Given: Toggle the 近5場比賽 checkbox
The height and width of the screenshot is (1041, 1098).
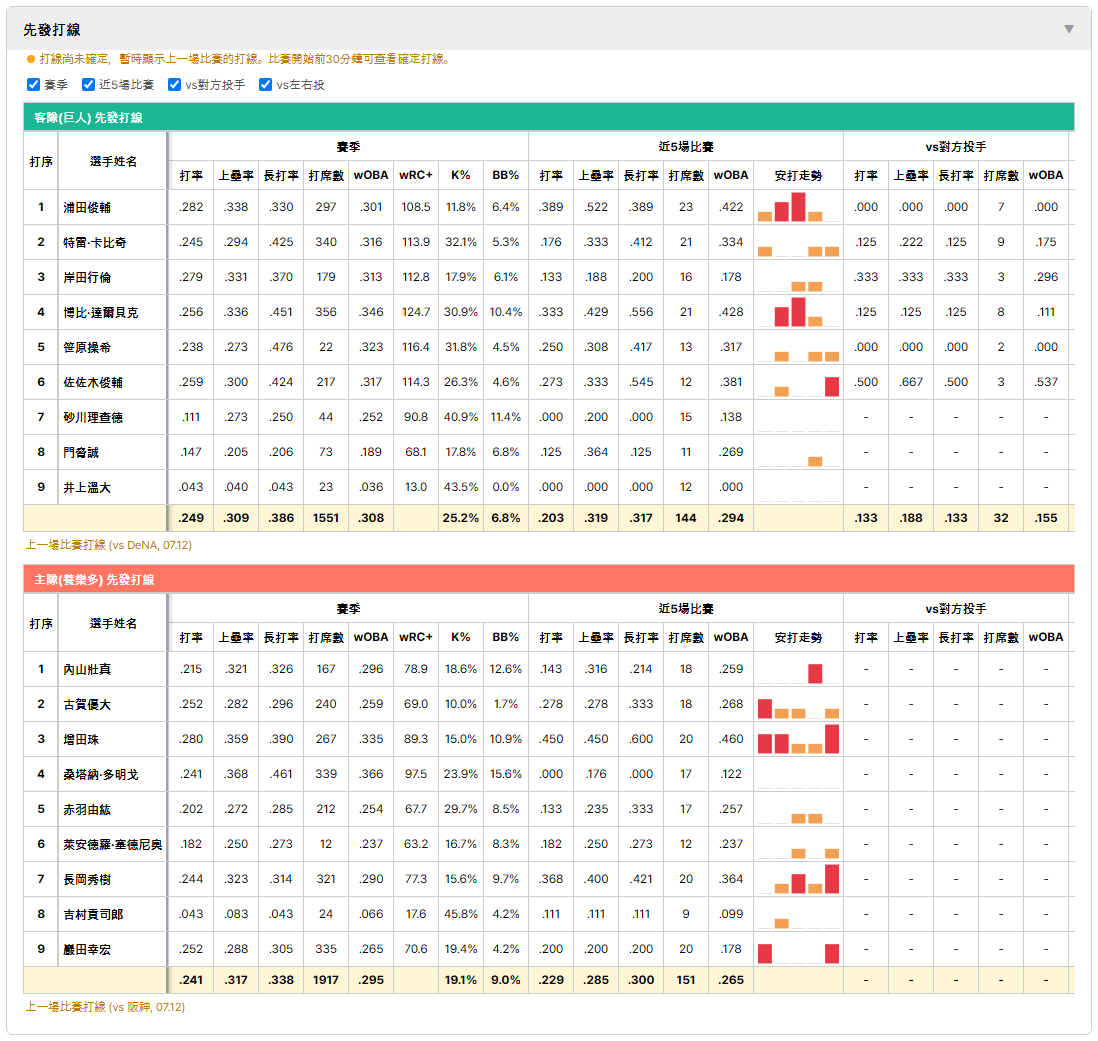Looking at the screenshot, I should [x=88, y=85].
